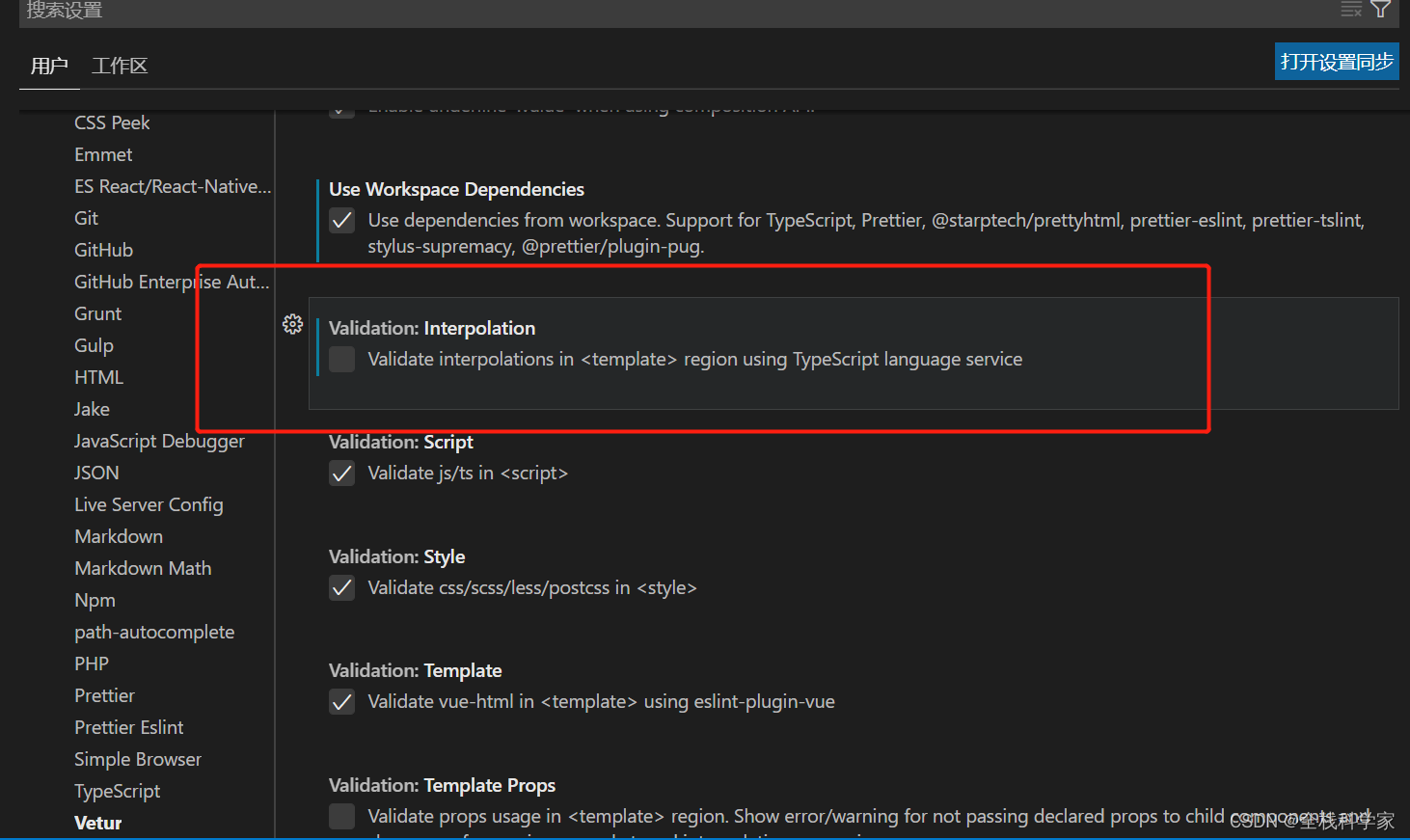Switch to the 用户 tab
The height and width of the screenshot is (840, 1410).
49,66
